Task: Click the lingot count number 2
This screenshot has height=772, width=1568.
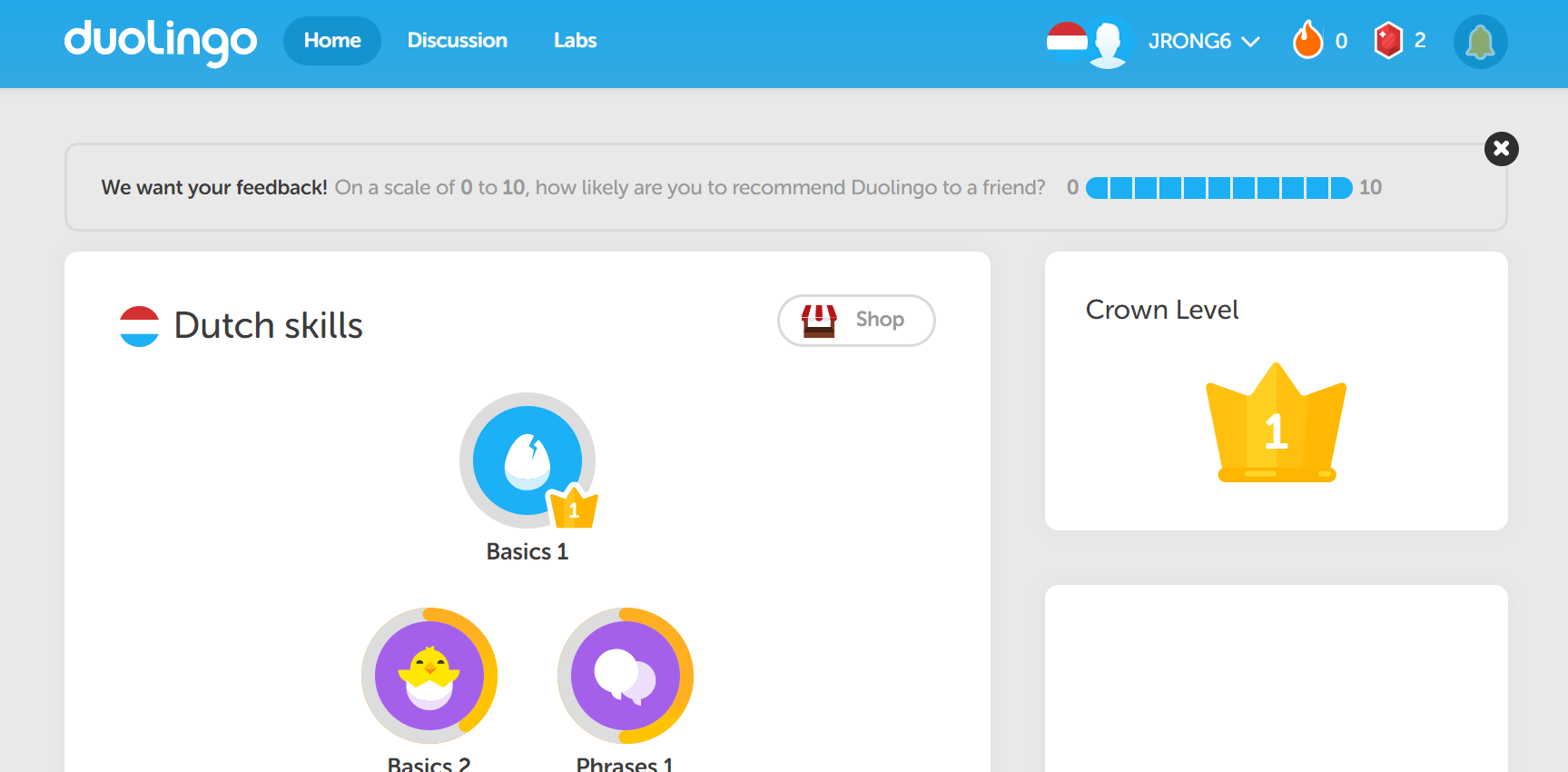Action: coord(1420,41)
